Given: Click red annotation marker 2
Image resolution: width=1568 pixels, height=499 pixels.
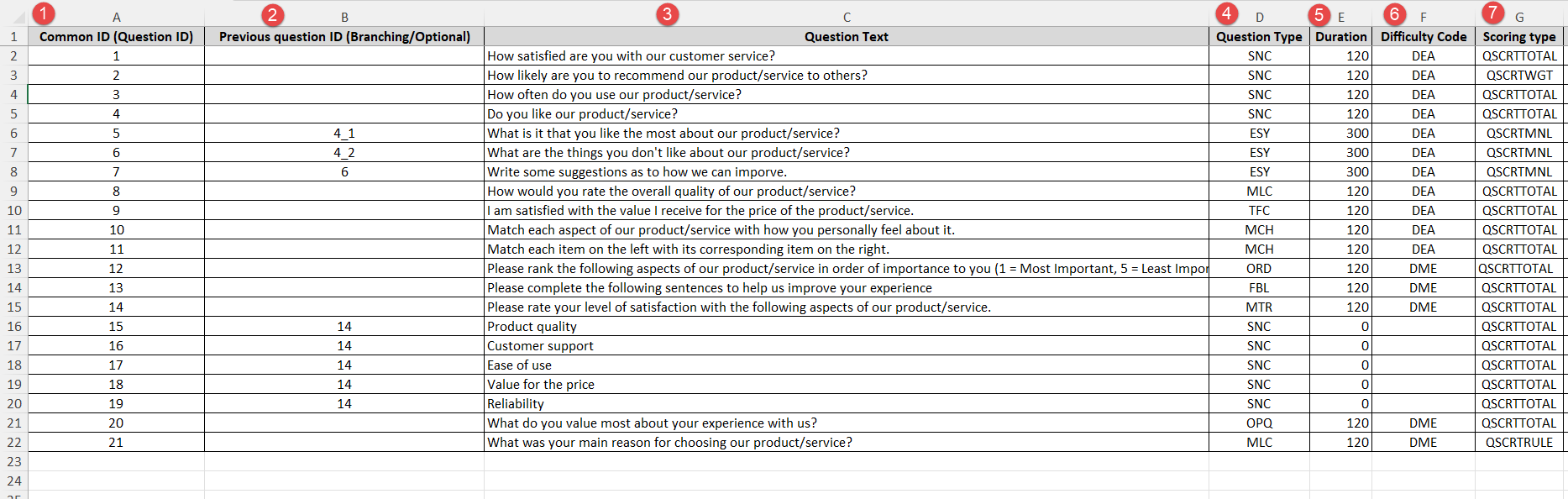Looking at the screenshot, I should 272,14.
